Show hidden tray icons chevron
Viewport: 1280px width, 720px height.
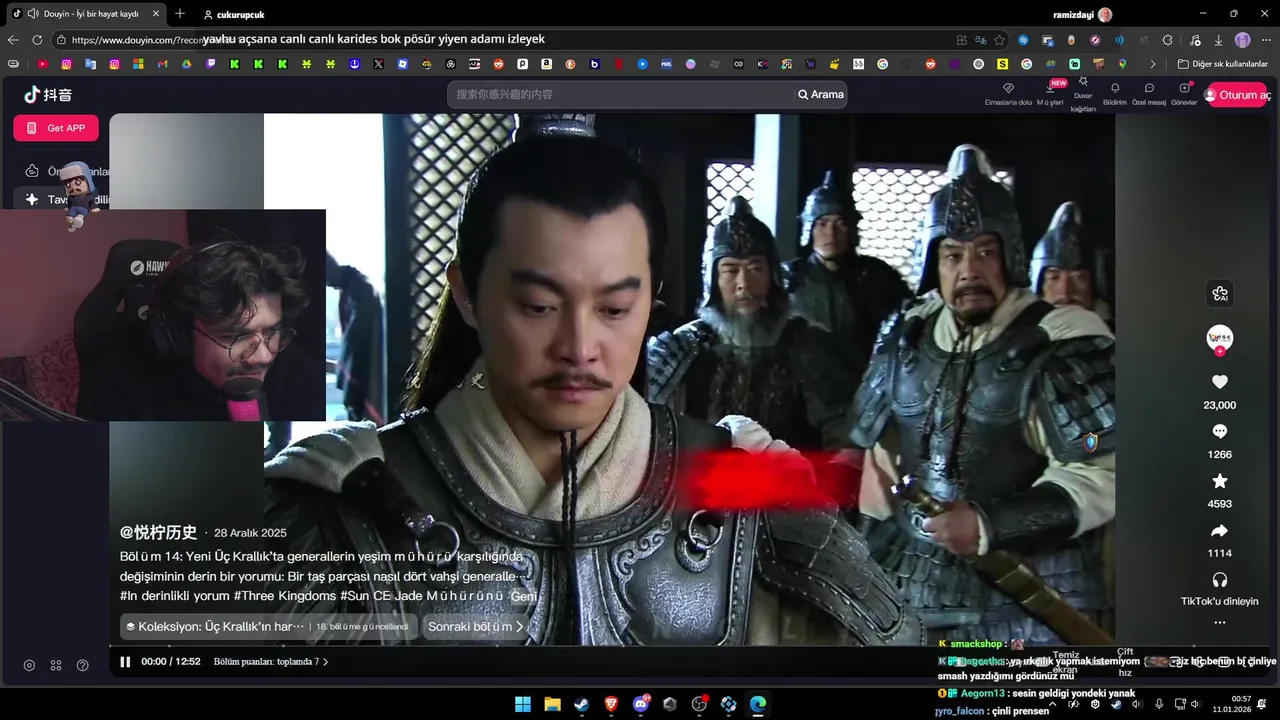pos(1052,704)
